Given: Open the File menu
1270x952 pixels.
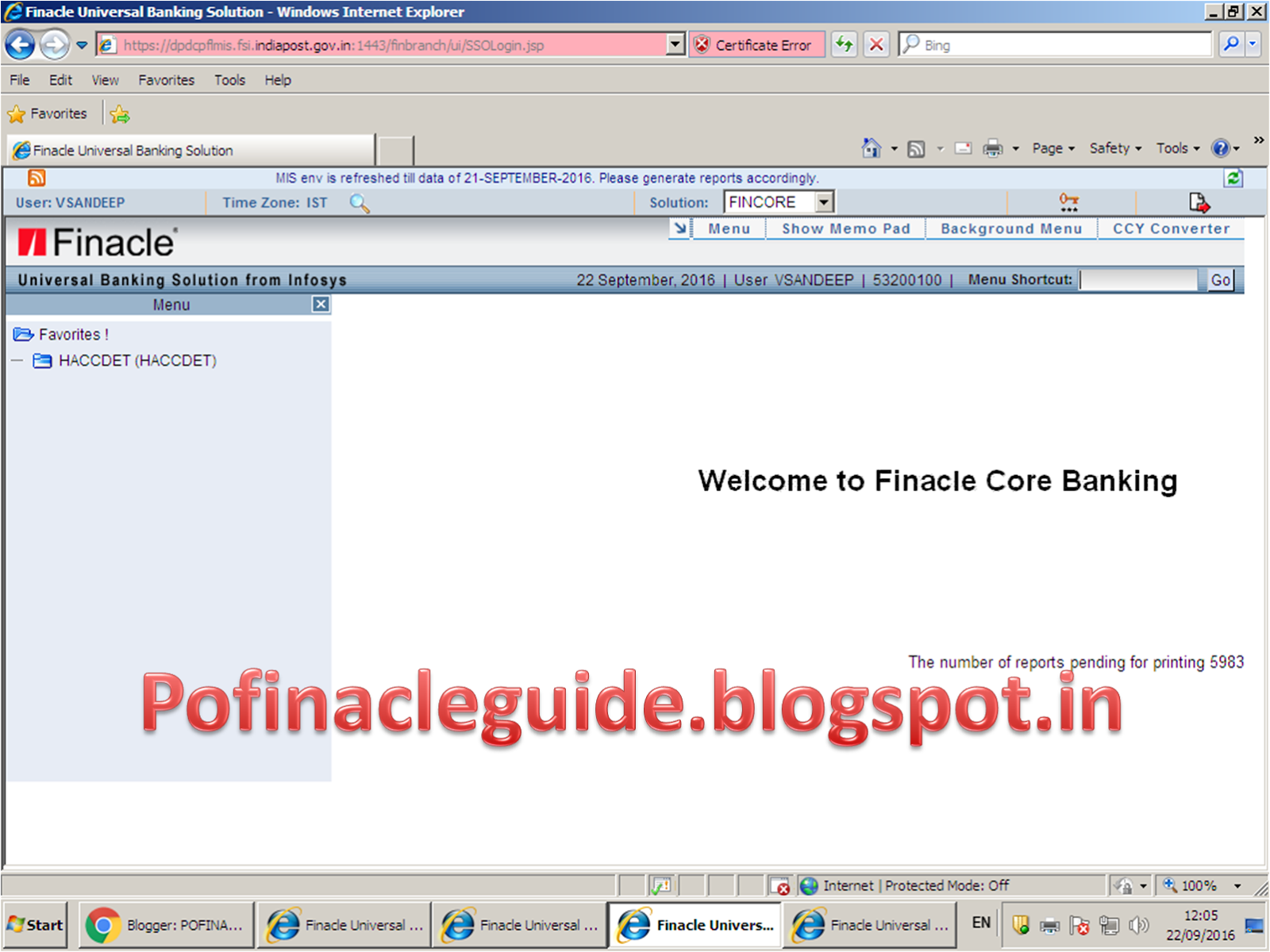Looking at the screenshot, I should coord(20,80).
